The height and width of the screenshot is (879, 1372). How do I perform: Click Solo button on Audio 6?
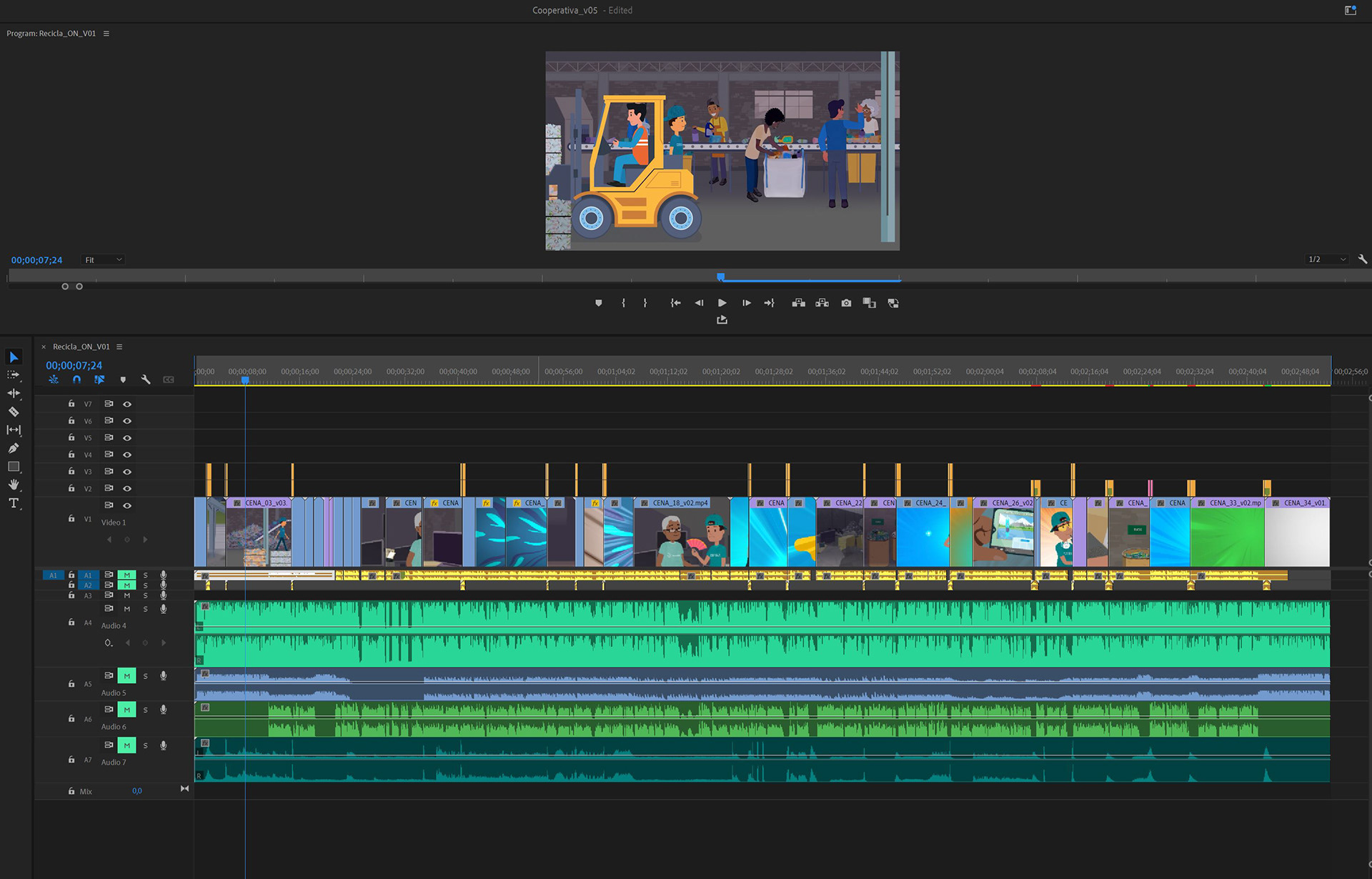tap(145, 710)
